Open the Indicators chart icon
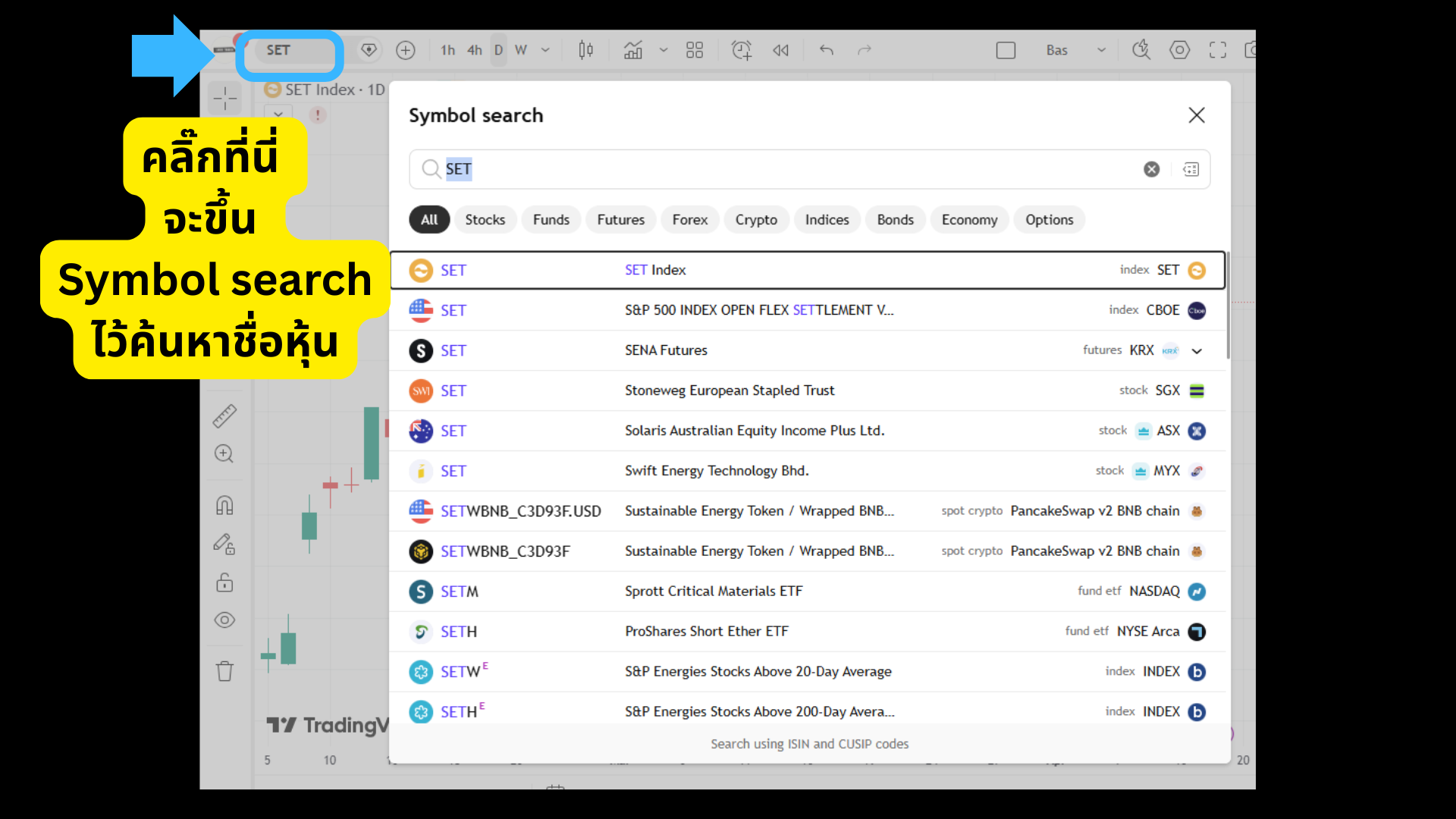Screen dimensions: 1456x819 632,50
